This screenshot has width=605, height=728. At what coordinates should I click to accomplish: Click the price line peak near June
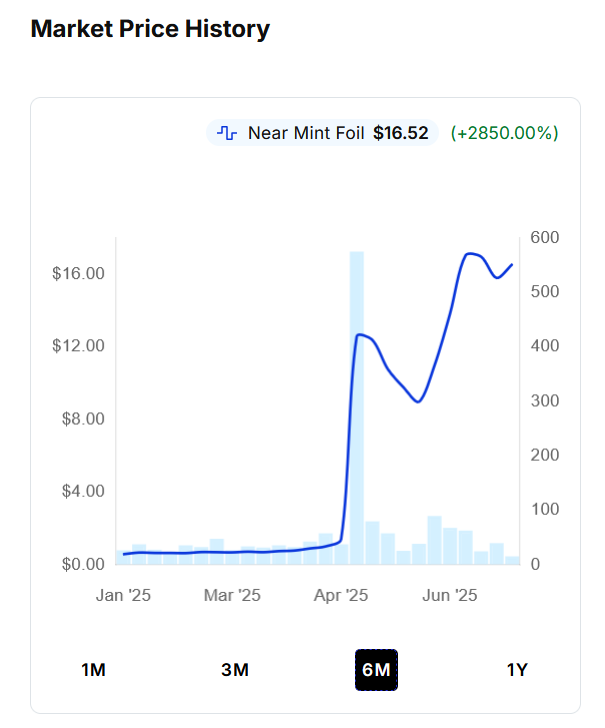tap(470, 254)
